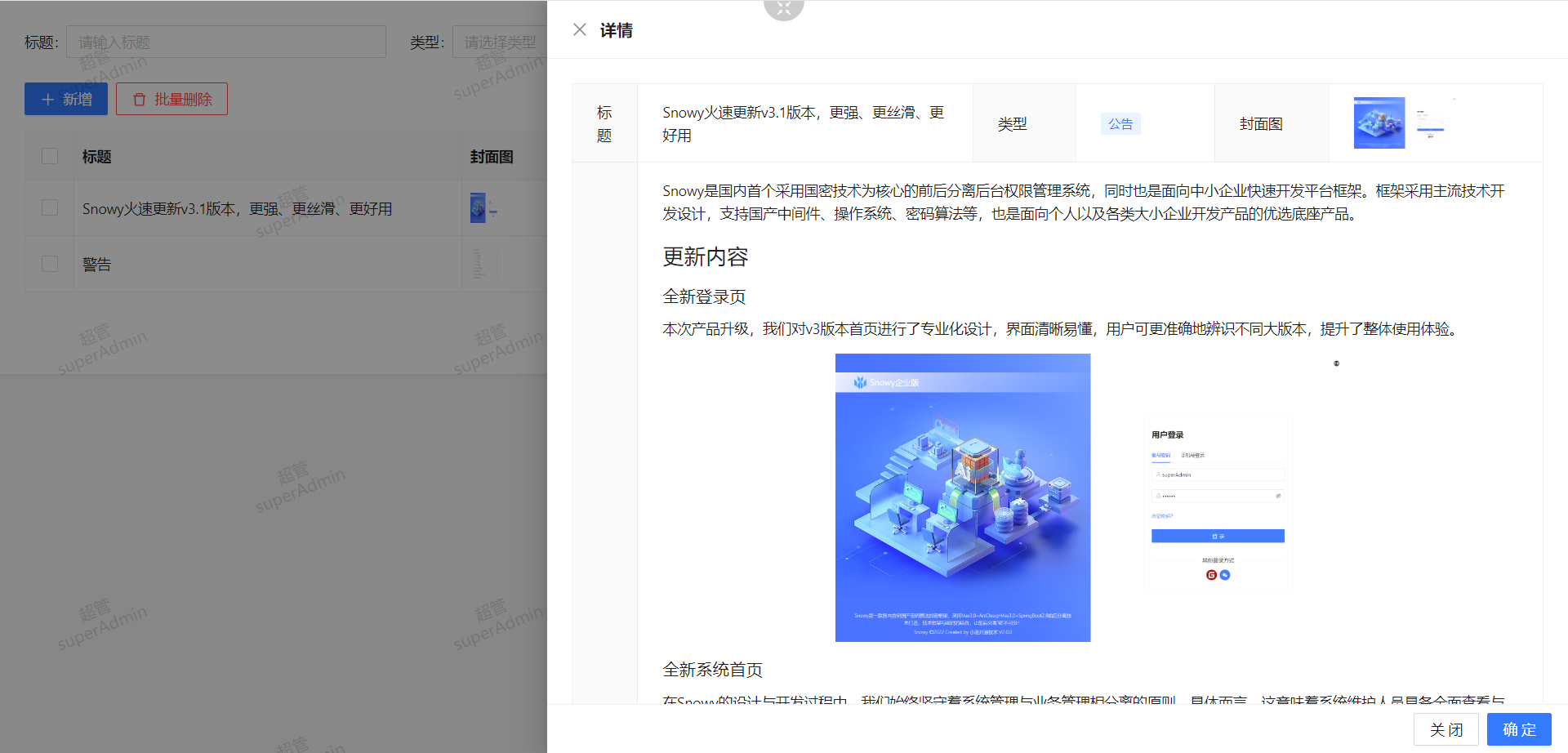The height and width of the screenshot is (753, 1568).
Task: Click the 封面图 column header in the table
Action: [x=492, y=156]
